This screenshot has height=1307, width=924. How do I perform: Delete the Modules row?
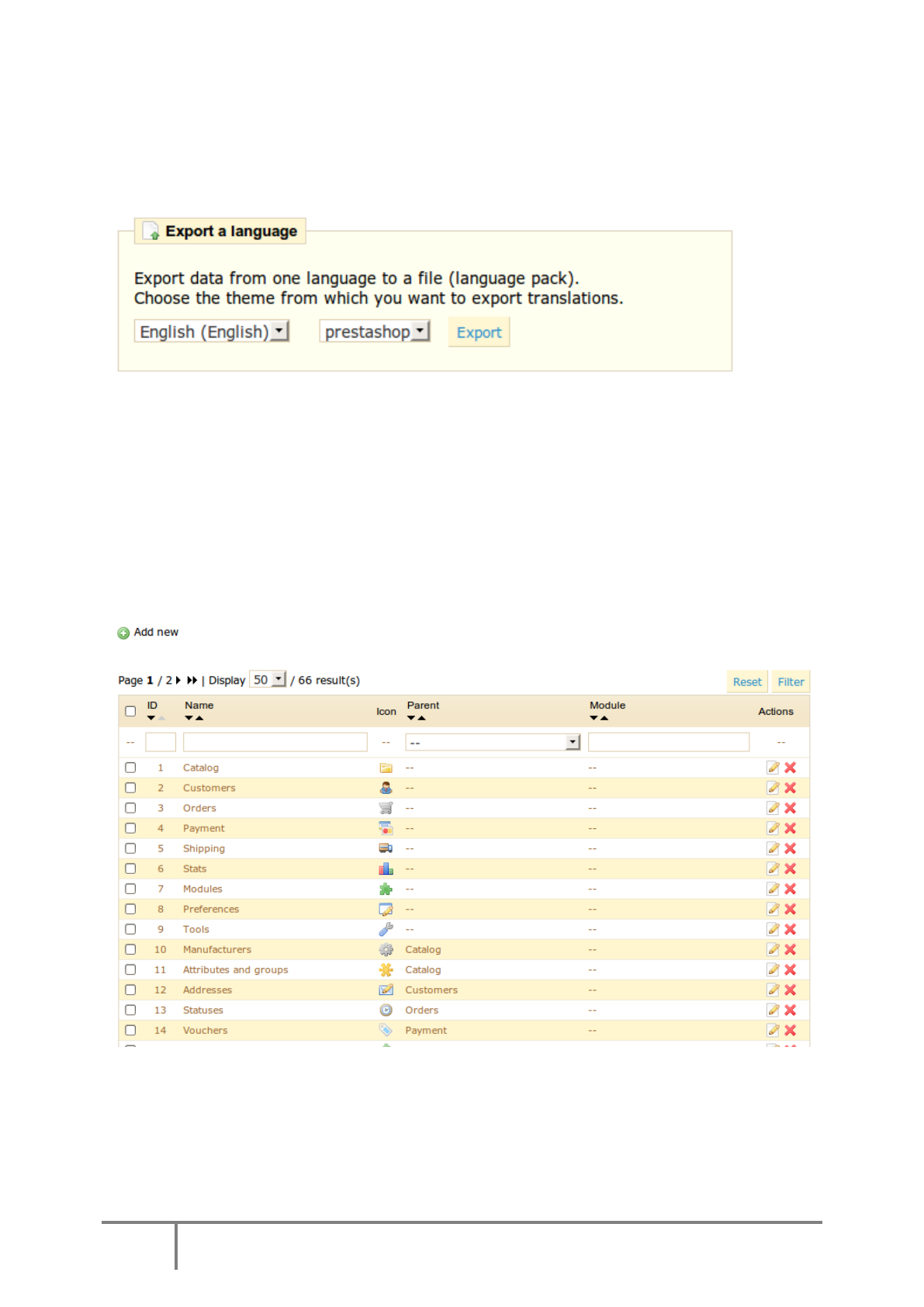tap(790, 889)
